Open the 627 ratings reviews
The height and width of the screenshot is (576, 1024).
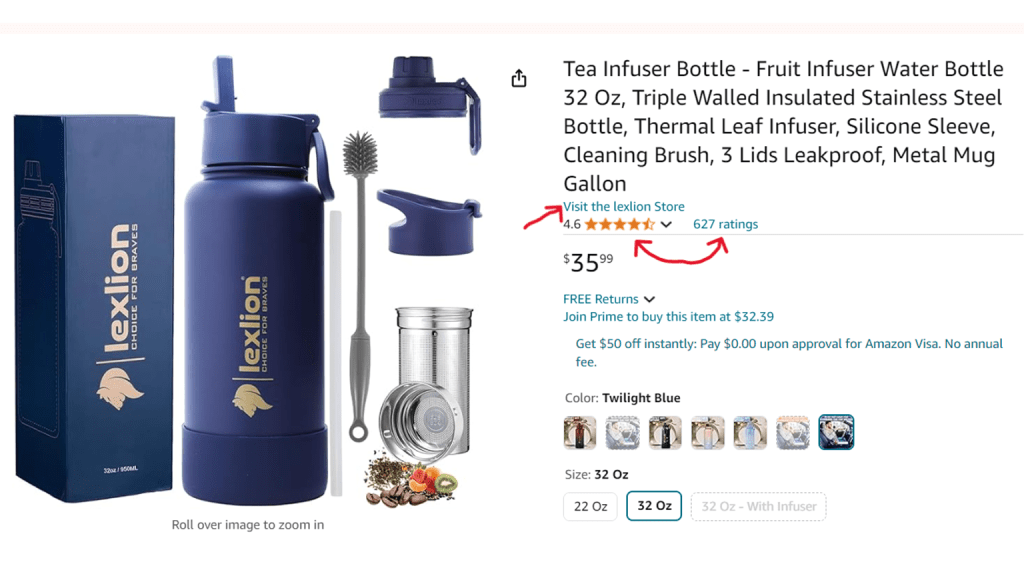pyautogui.click(x=725, y=224)
